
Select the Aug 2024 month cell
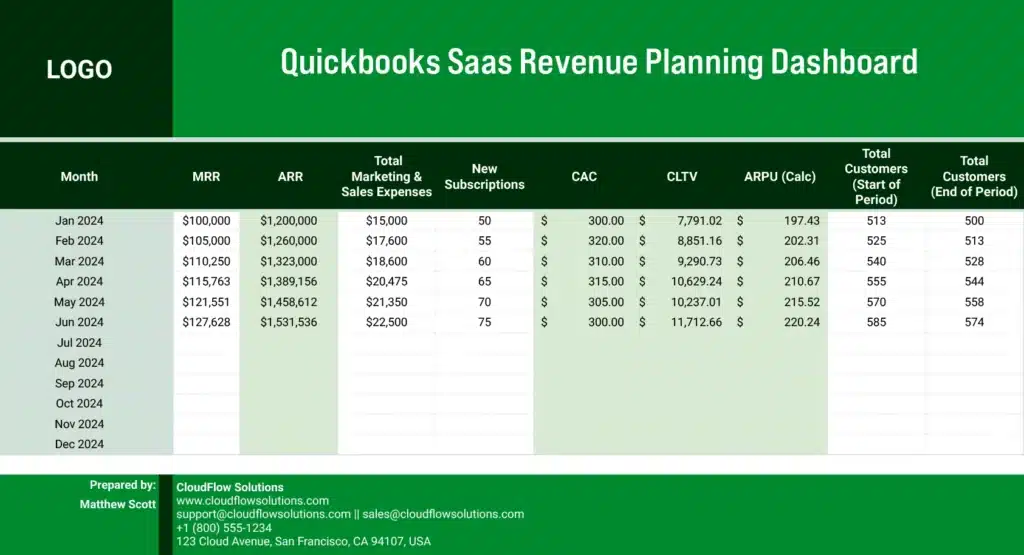coord(79,363)
